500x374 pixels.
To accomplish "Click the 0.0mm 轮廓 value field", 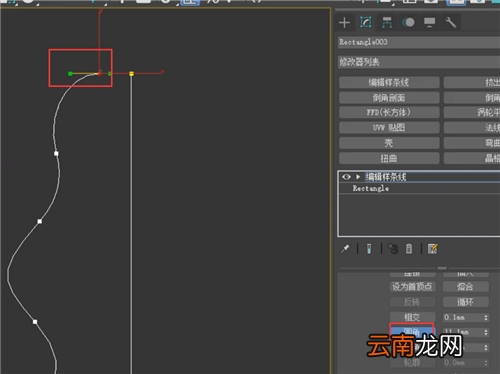I will pos(463,362).
